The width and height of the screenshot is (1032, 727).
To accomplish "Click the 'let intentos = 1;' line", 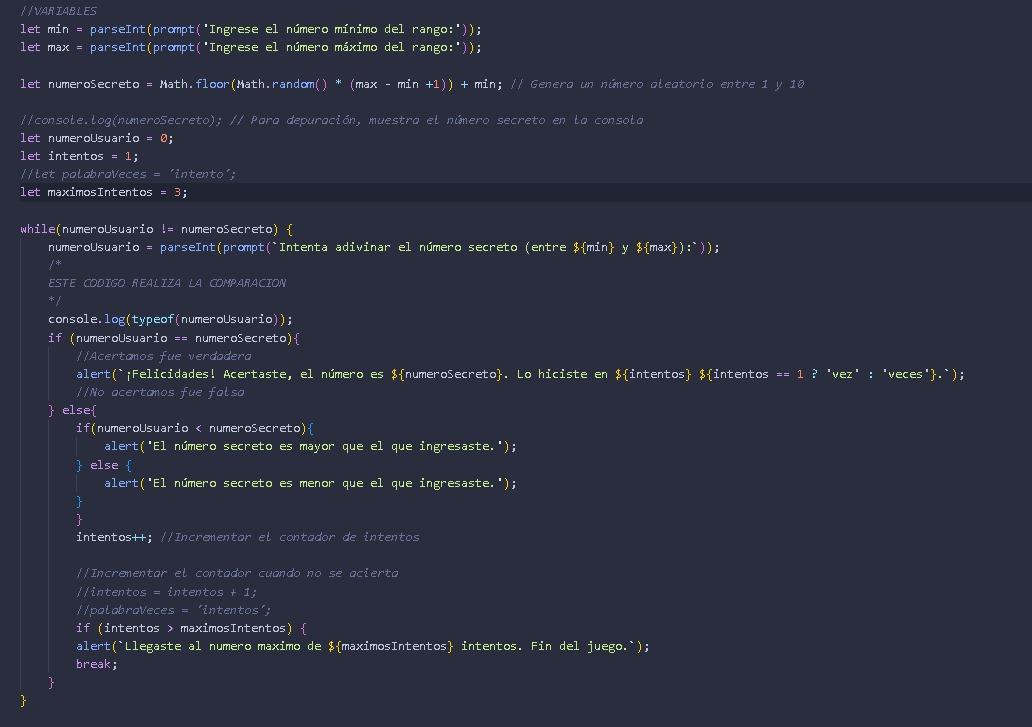I will (79, 156).
